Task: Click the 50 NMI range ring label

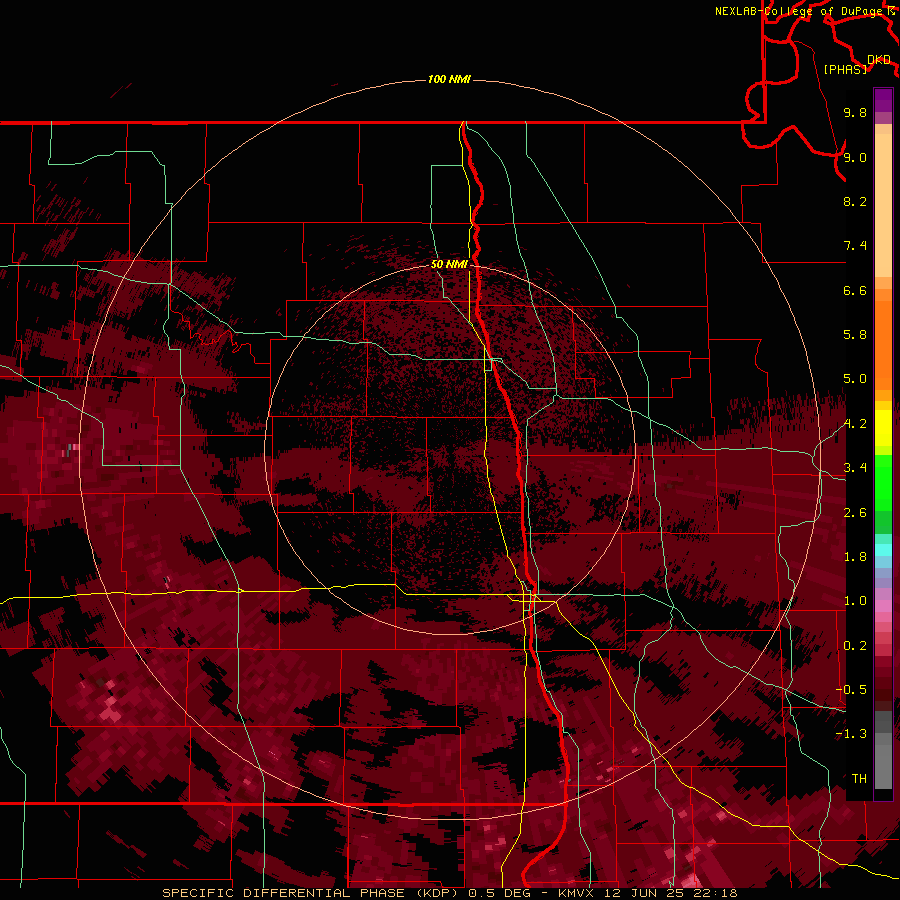Action: [449, 264]
